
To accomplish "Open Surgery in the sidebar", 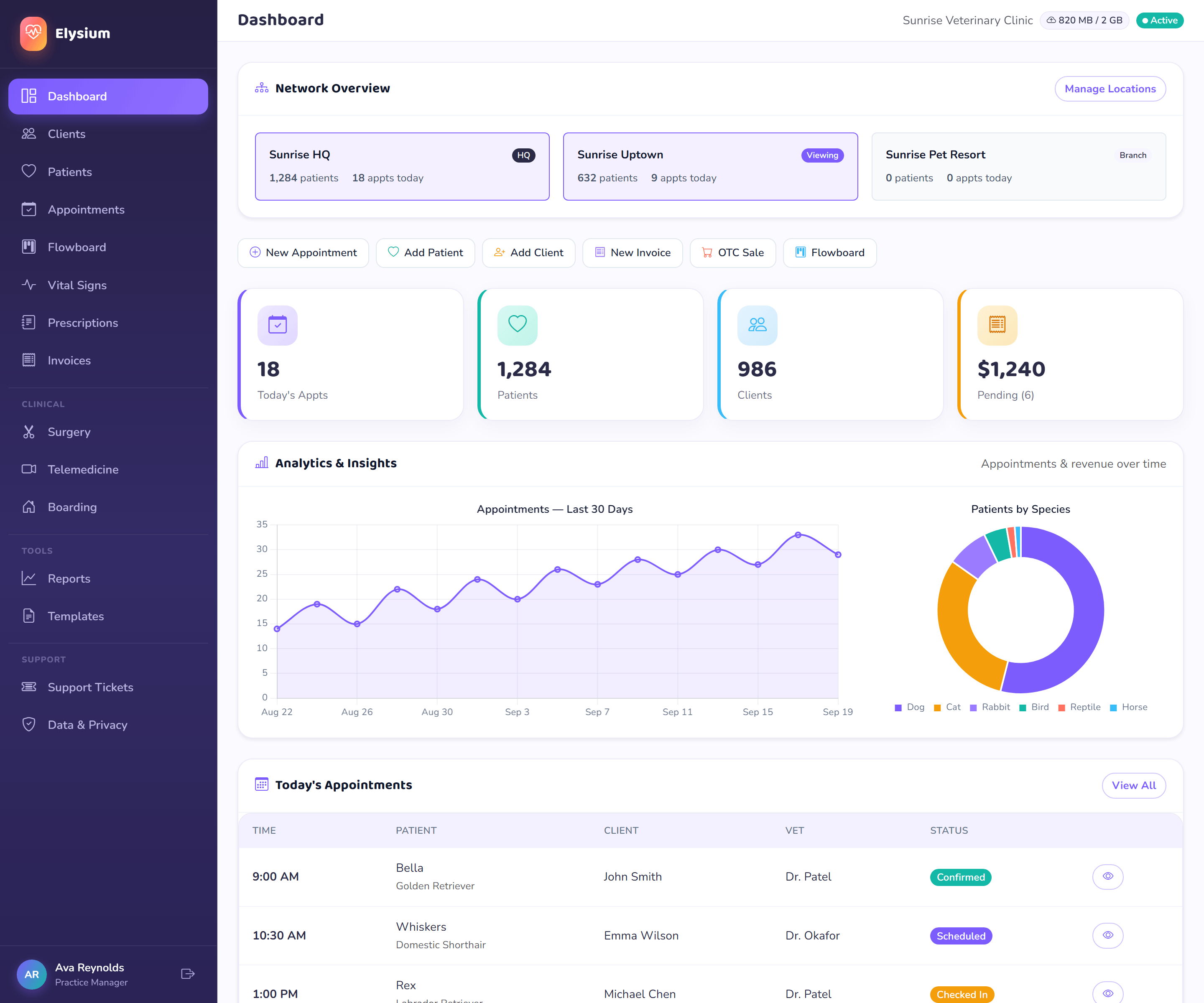I will [x=108, y=432].
